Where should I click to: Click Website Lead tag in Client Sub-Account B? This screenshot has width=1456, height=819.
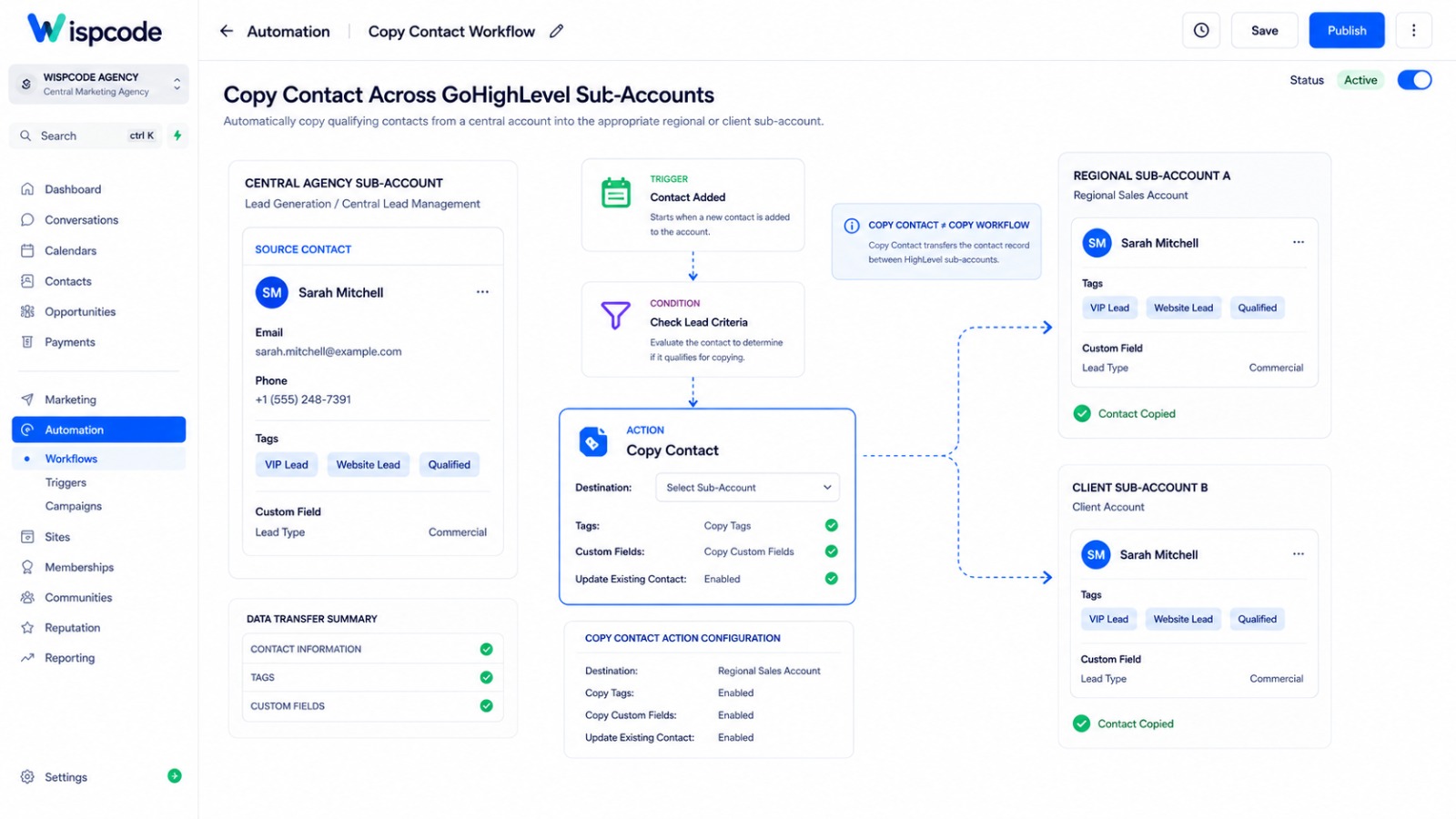coord(1183,619)
